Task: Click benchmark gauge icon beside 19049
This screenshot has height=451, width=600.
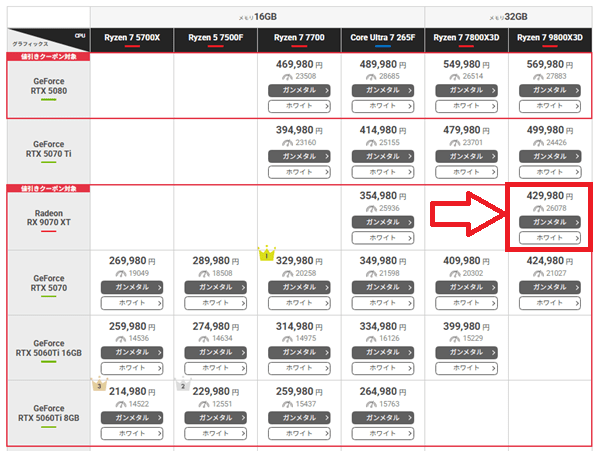Action: pos(121,274)
